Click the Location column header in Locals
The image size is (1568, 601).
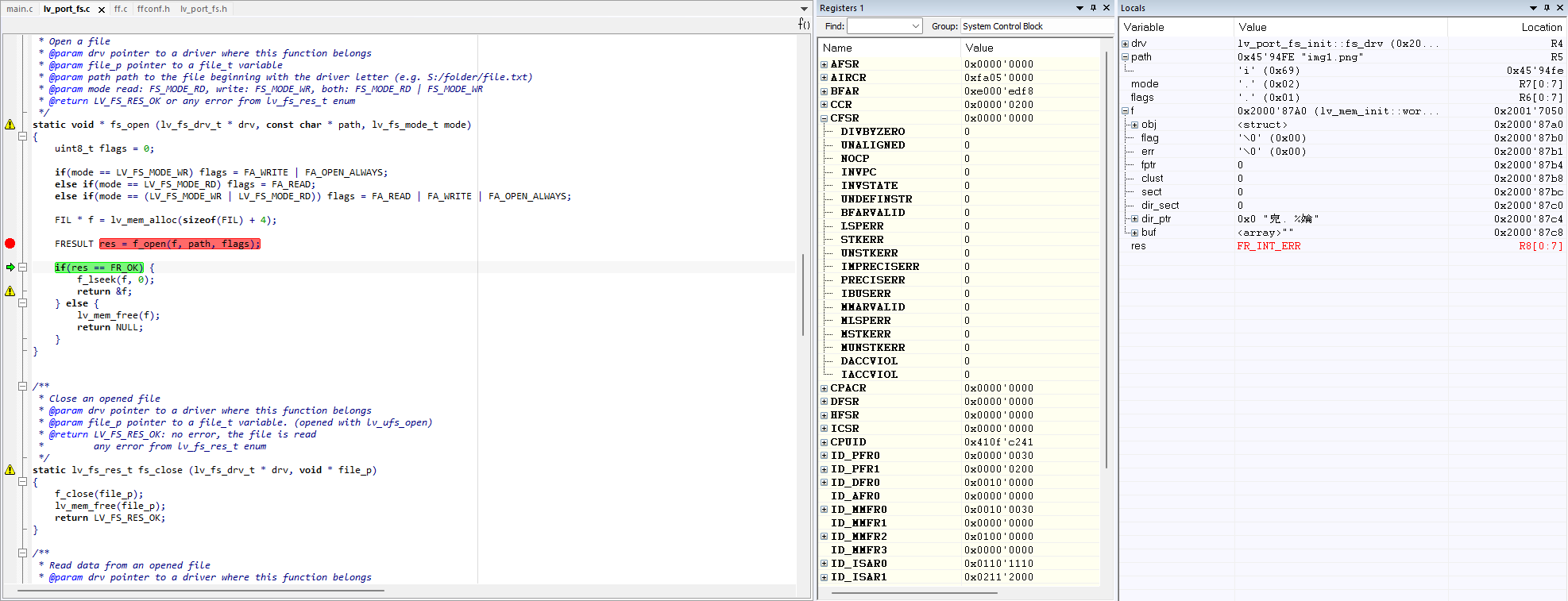click(x=1507, y=27)
